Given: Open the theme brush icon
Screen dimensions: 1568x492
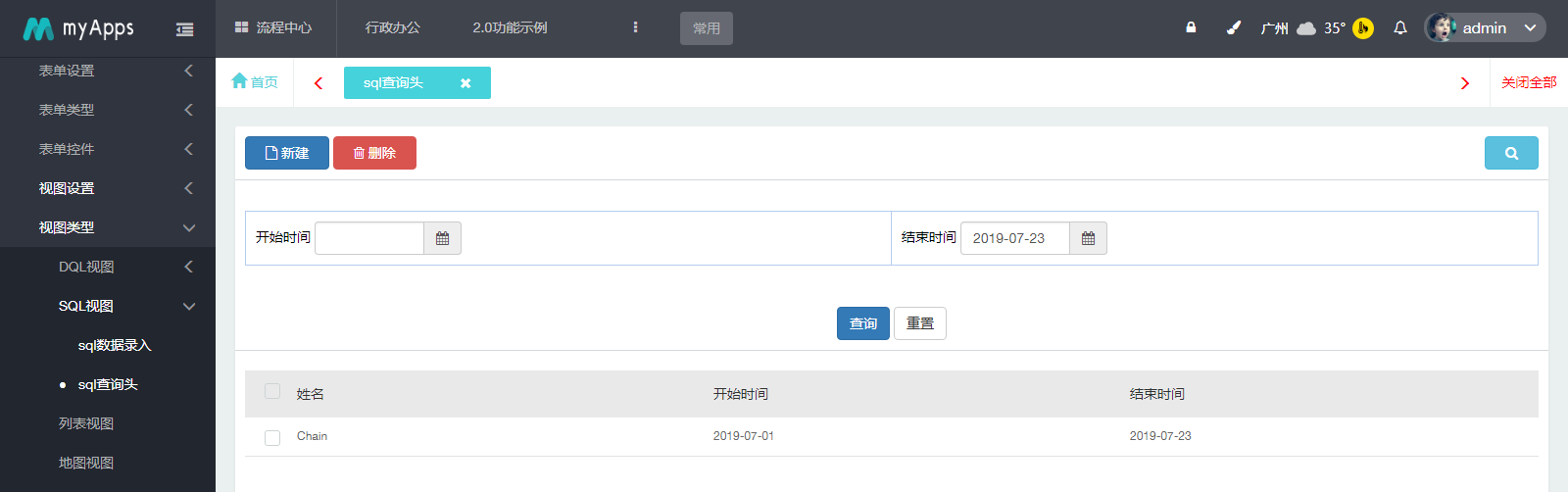Looking at the screenshot, I should (x=1233, y=28).
